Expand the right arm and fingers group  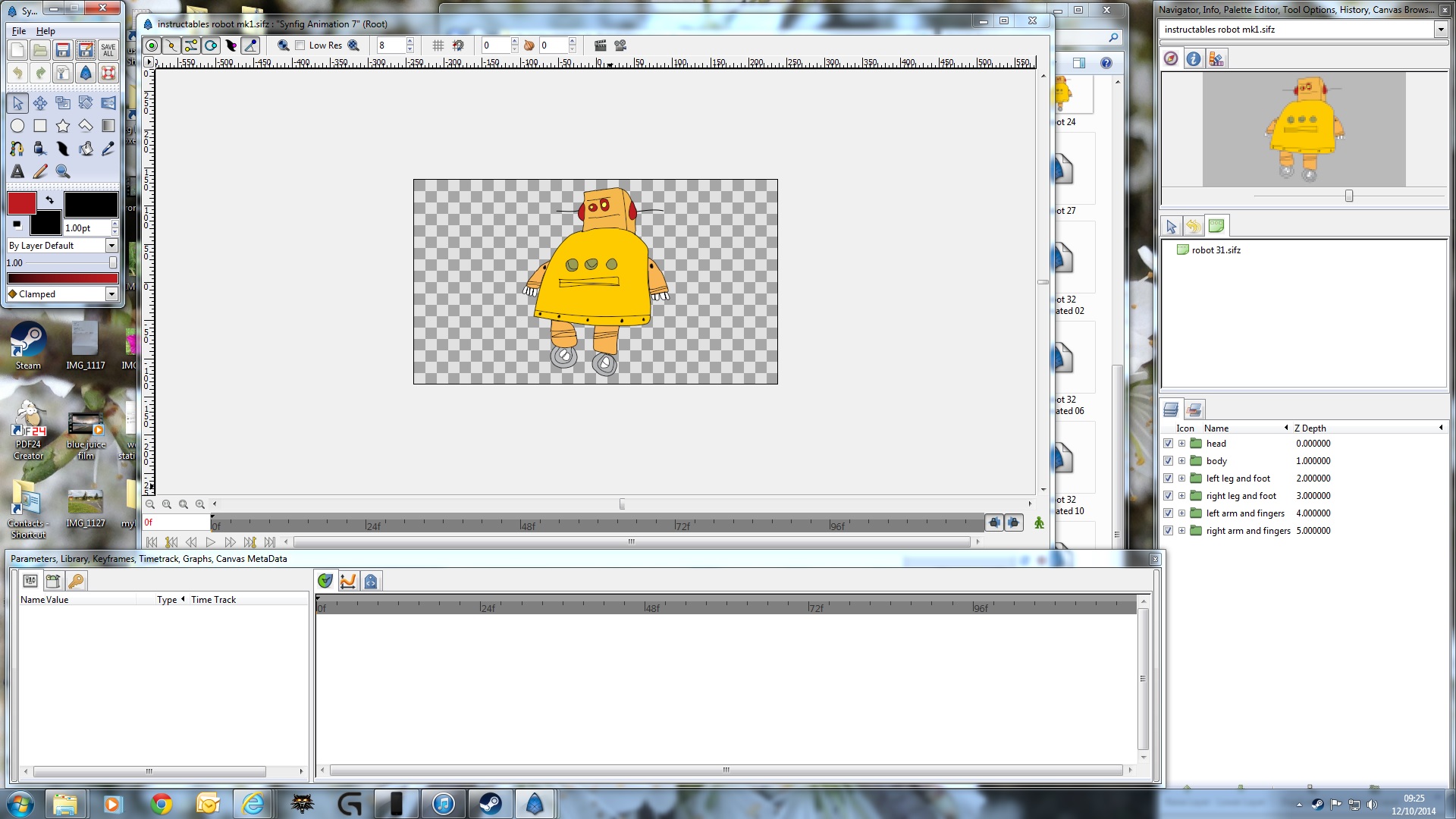coord(1181,531)
